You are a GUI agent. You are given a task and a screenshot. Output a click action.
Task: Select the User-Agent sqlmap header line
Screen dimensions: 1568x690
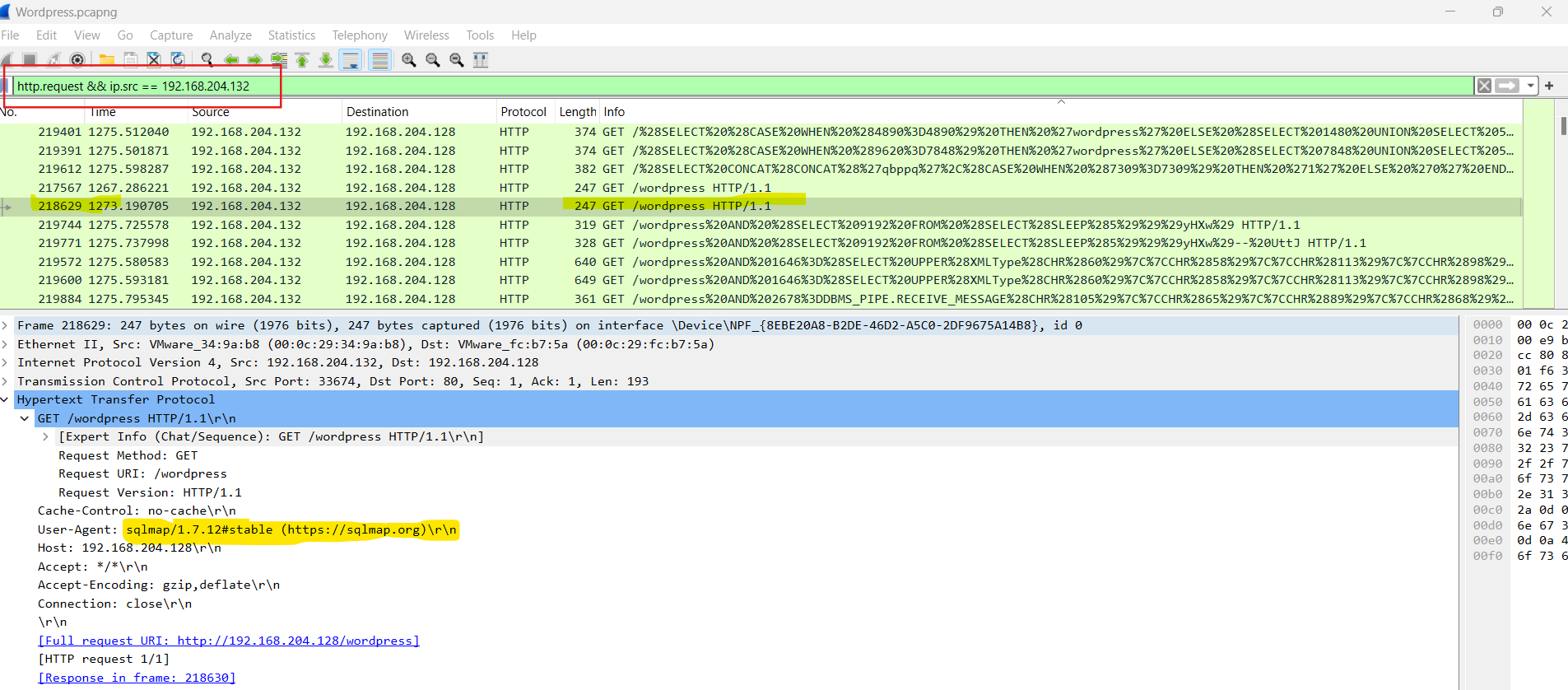click(247, 529)
